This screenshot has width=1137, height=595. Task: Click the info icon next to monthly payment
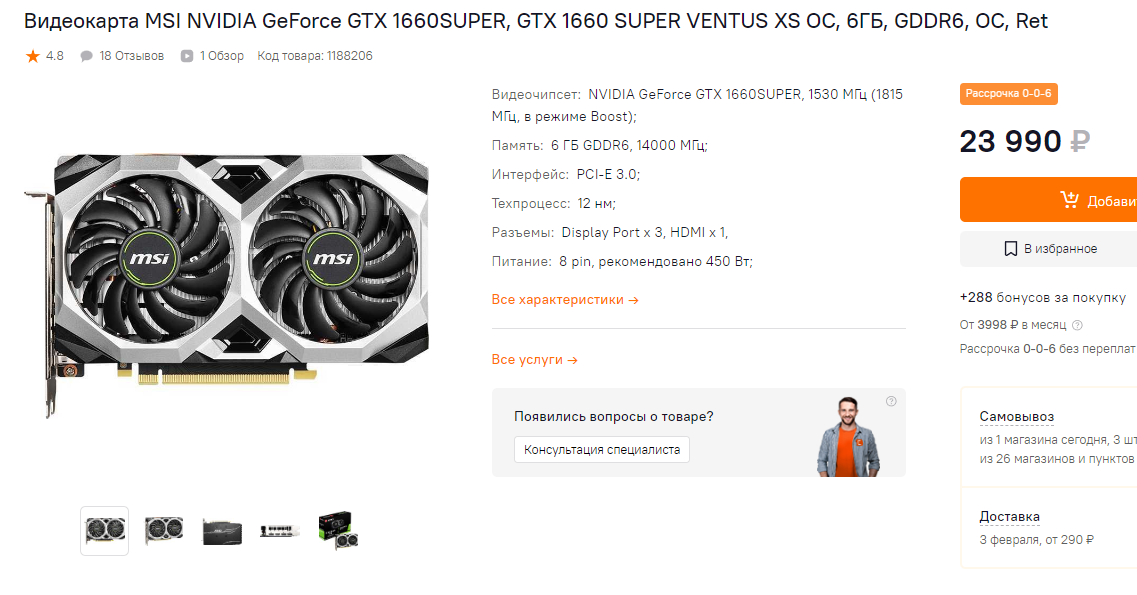1078,325
